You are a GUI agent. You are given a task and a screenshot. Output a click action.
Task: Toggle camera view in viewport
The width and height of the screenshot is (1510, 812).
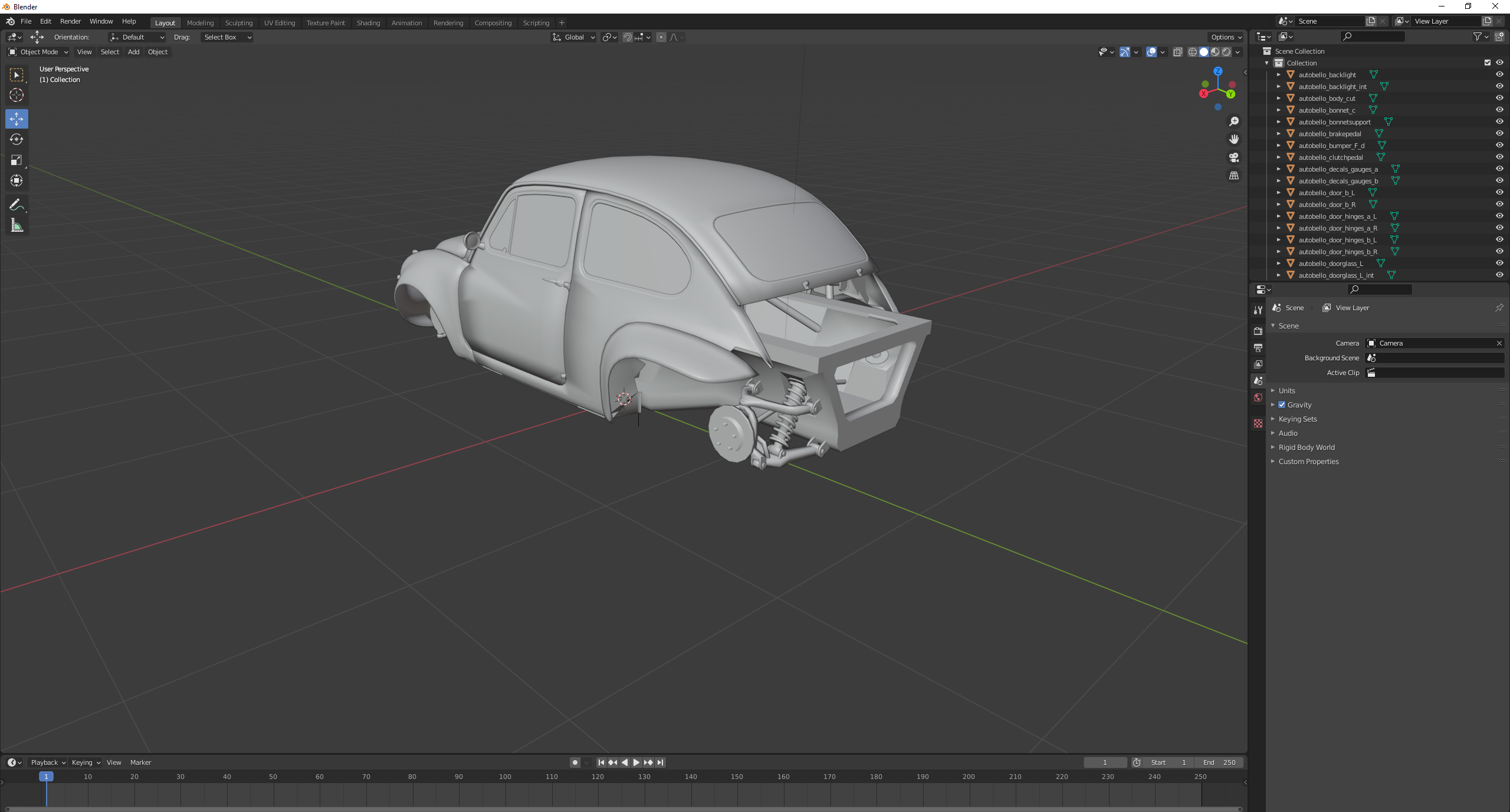click(1233, 157)
